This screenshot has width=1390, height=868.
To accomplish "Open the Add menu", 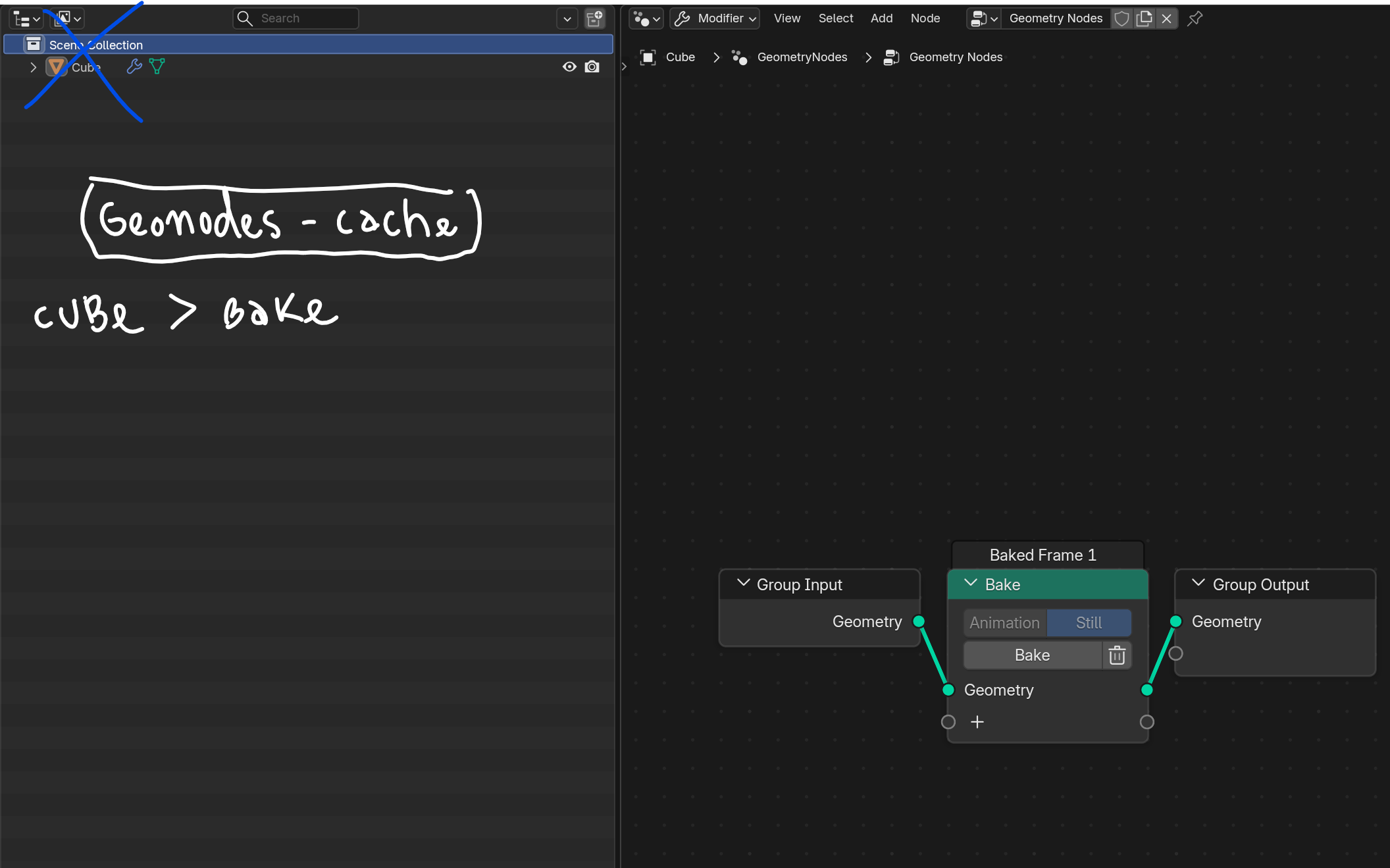I will [881, 18].
